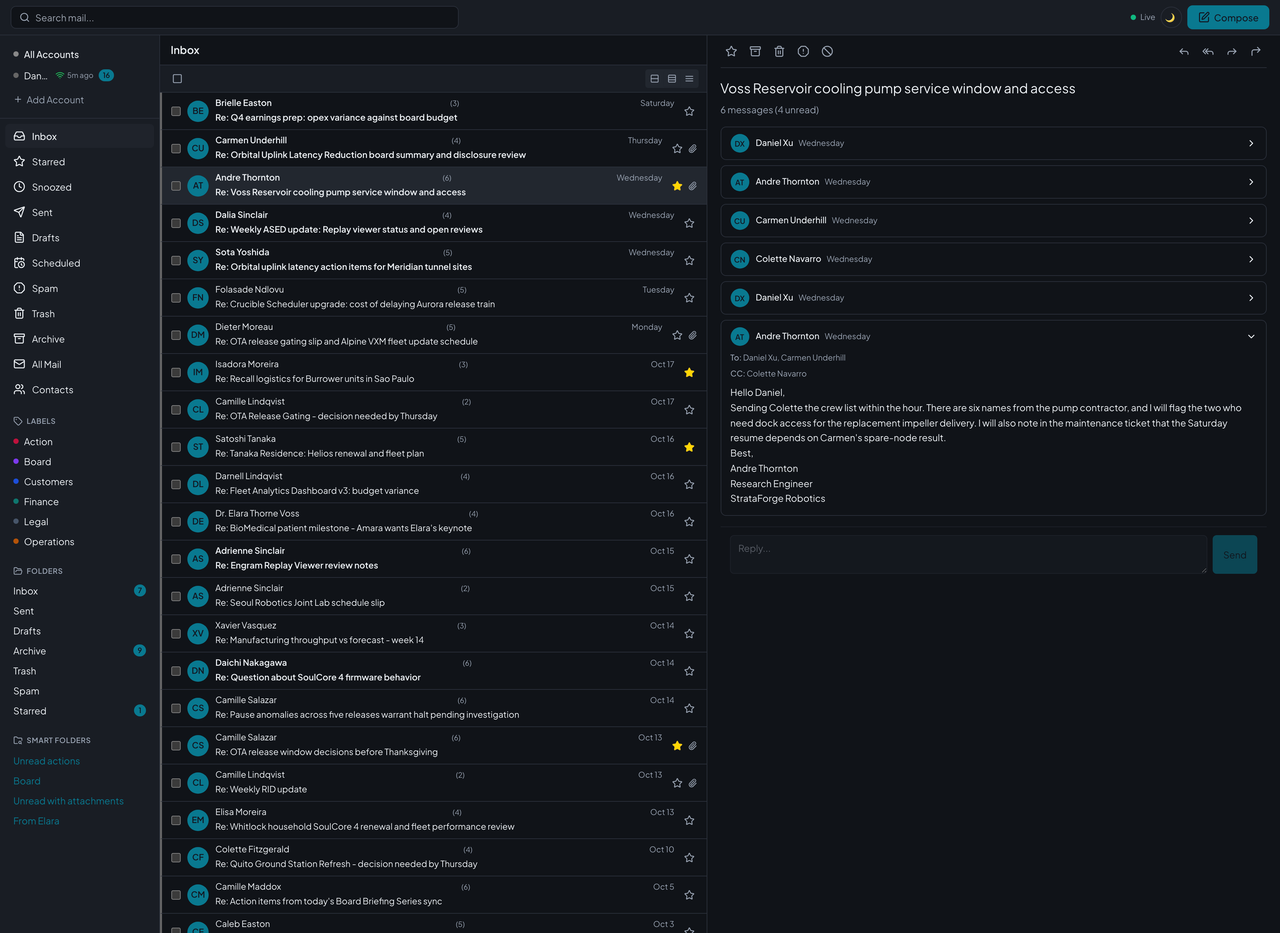Focus the Search mail field
The height and width of the screenshot is (933, 1280).
point(236,17)
